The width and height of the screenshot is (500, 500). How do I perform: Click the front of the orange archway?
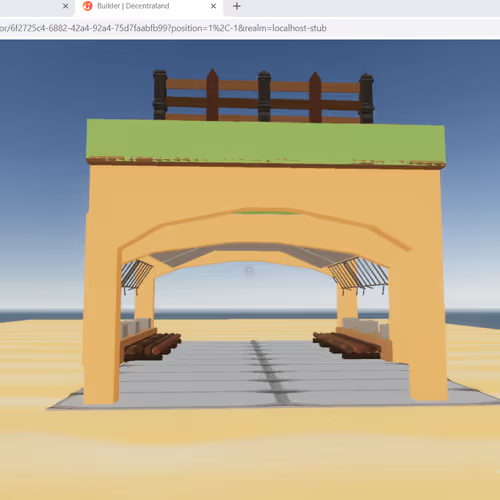[x=266, y=193]
